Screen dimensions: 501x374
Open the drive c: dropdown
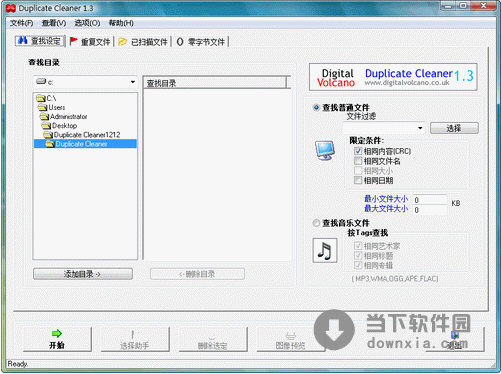(x=133, y=82)
